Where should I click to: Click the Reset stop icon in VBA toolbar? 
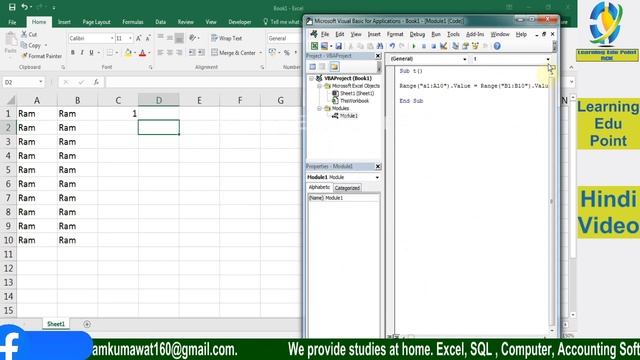point(434,46)
